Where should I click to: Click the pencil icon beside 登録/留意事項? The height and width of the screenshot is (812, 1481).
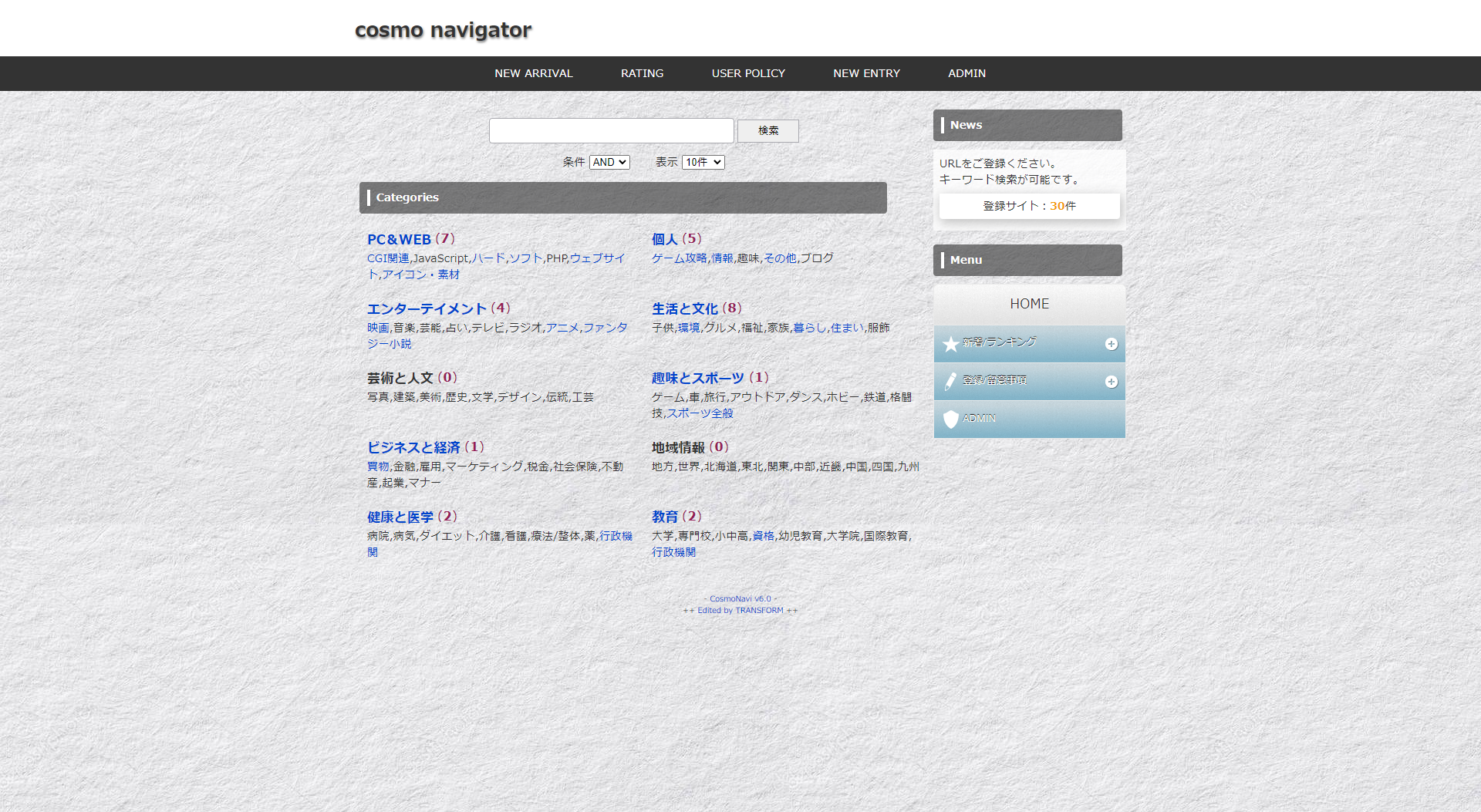[x=950, y=382]
